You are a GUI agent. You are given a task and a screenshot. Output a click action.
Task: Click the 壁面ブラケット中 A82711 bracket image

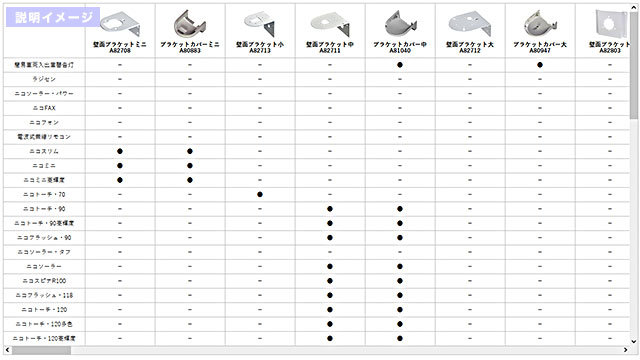click(330, 24)
